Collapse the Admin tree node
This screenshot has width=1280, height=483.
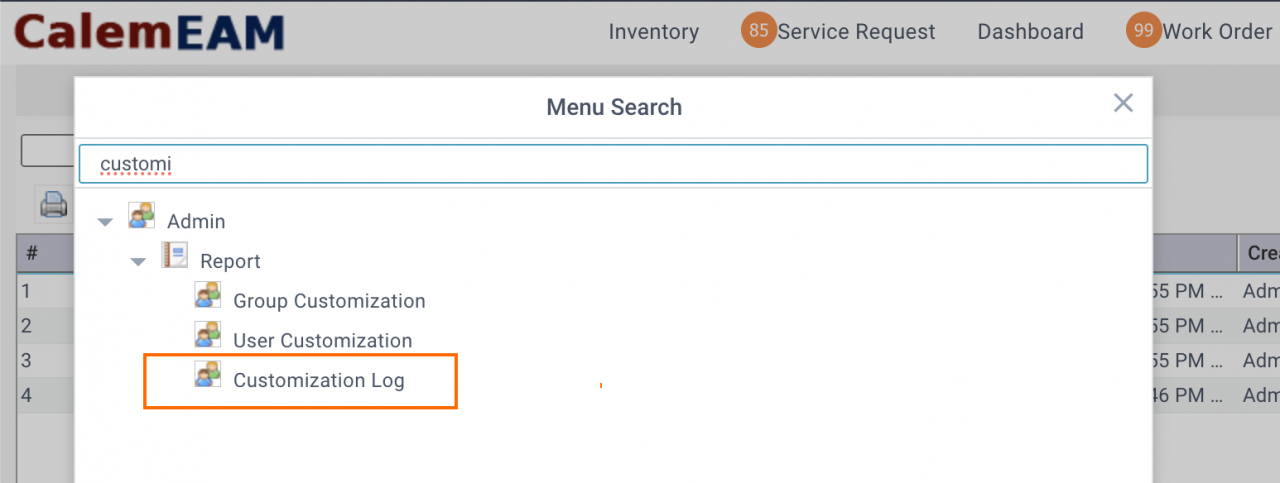pyautogui.click(x=105, y=222)
